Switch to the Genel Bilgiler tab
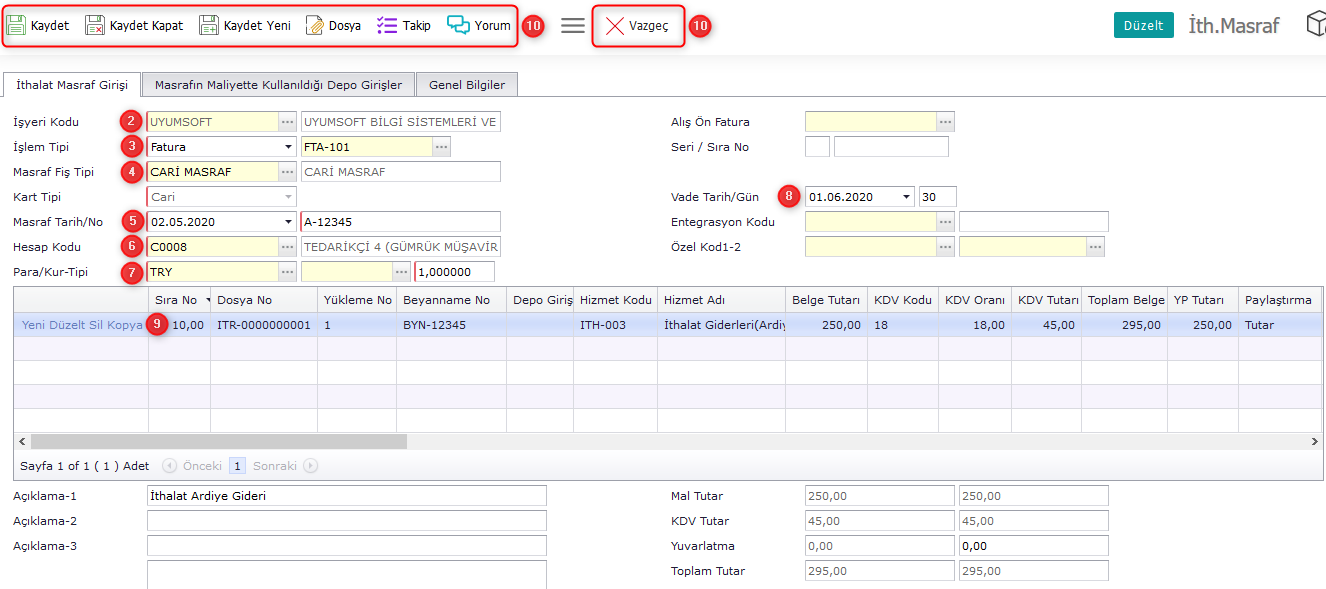The height and width of the screenshot is (589, 1326). pos(467,85)
